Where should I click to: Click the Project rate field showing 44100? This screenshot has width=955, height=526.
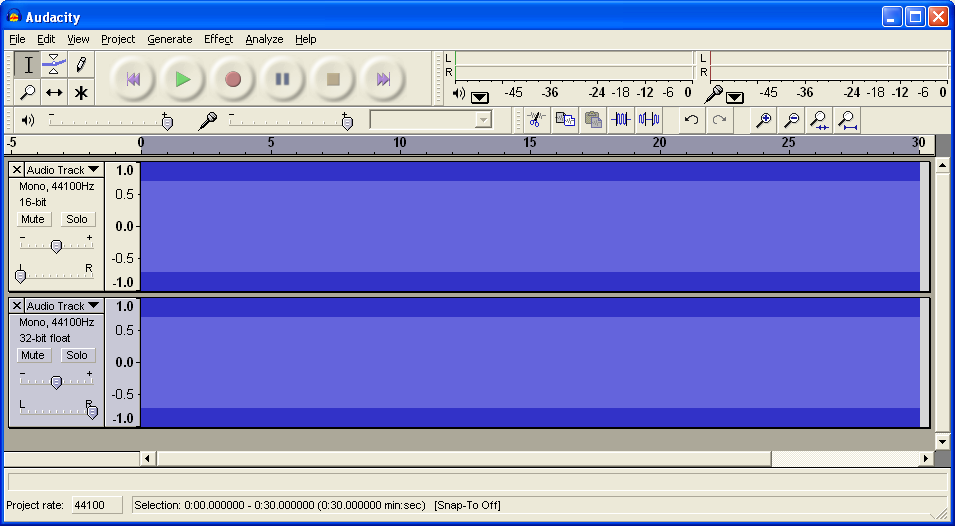[97, 505]
